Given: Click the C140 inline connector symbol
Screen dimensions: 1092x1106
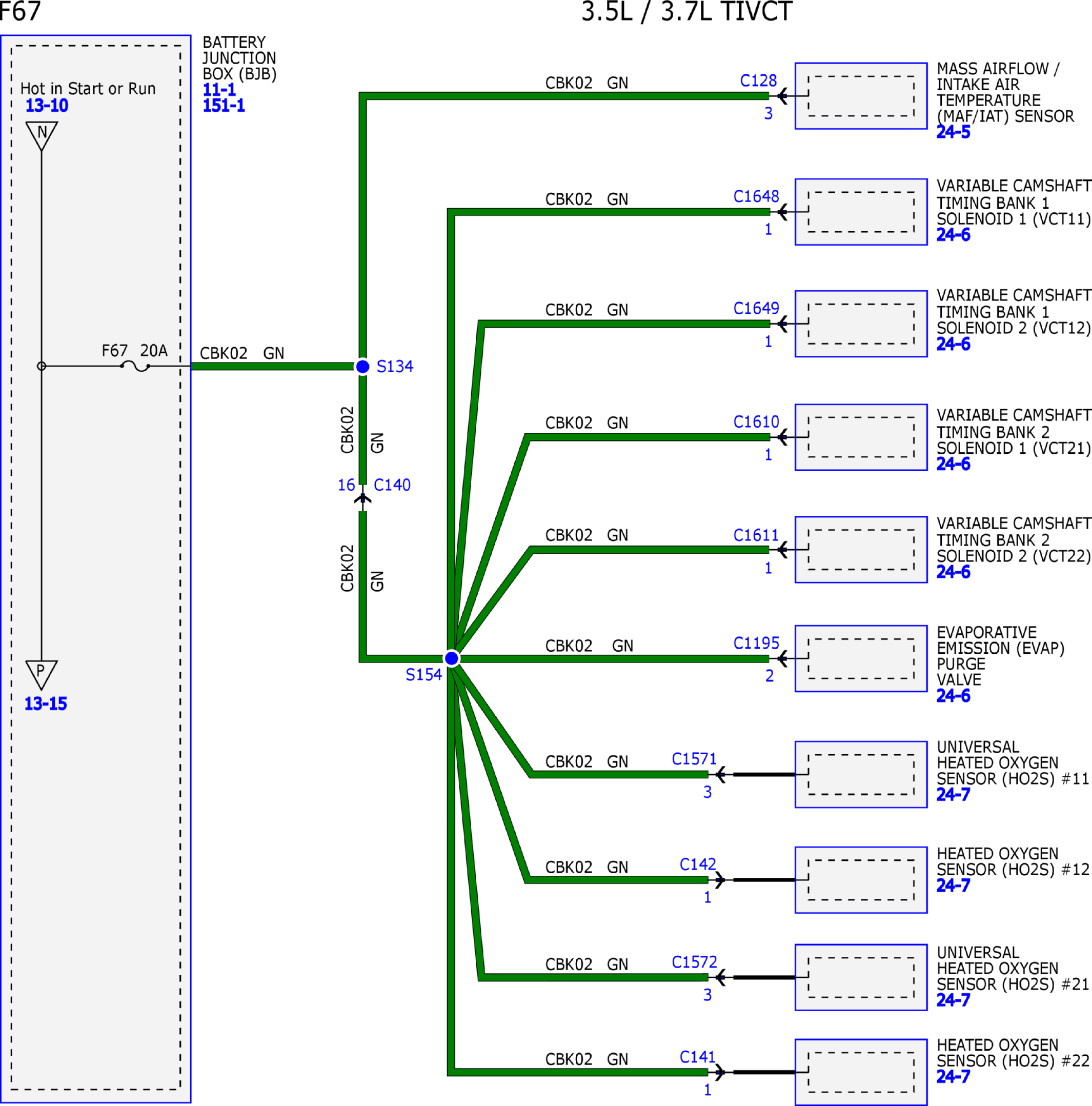Looking at the screenshot, I should click(x=362, y=498).
